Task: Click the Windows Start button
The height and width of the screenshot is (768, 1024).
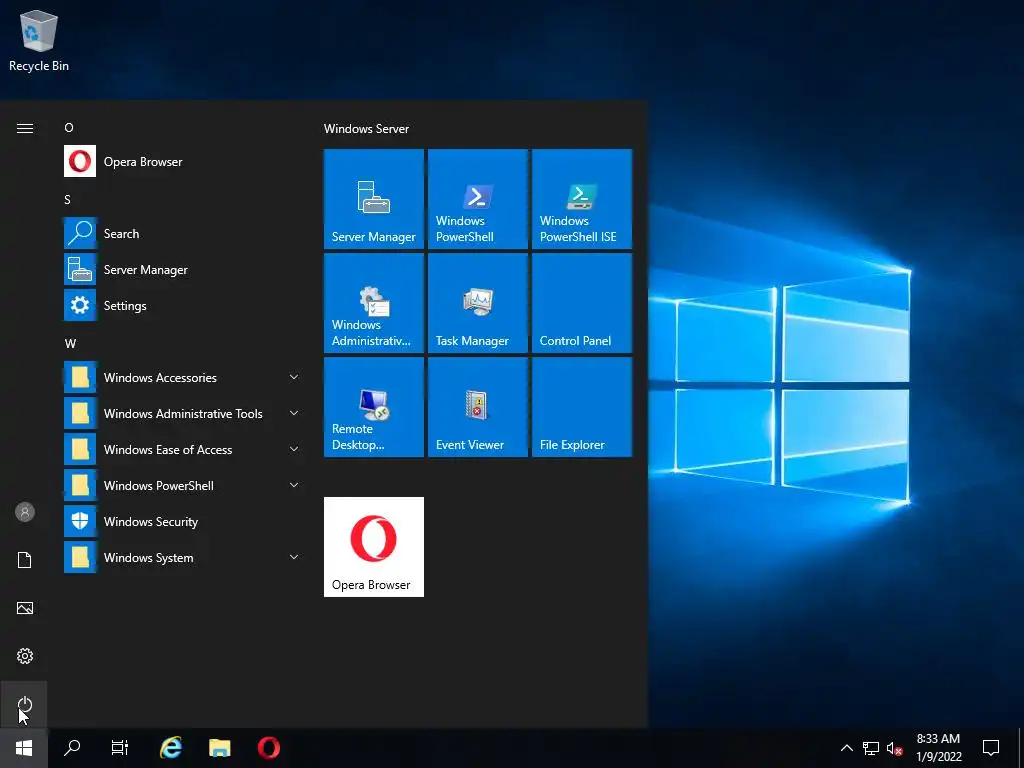Action: (x=24, y=748)
